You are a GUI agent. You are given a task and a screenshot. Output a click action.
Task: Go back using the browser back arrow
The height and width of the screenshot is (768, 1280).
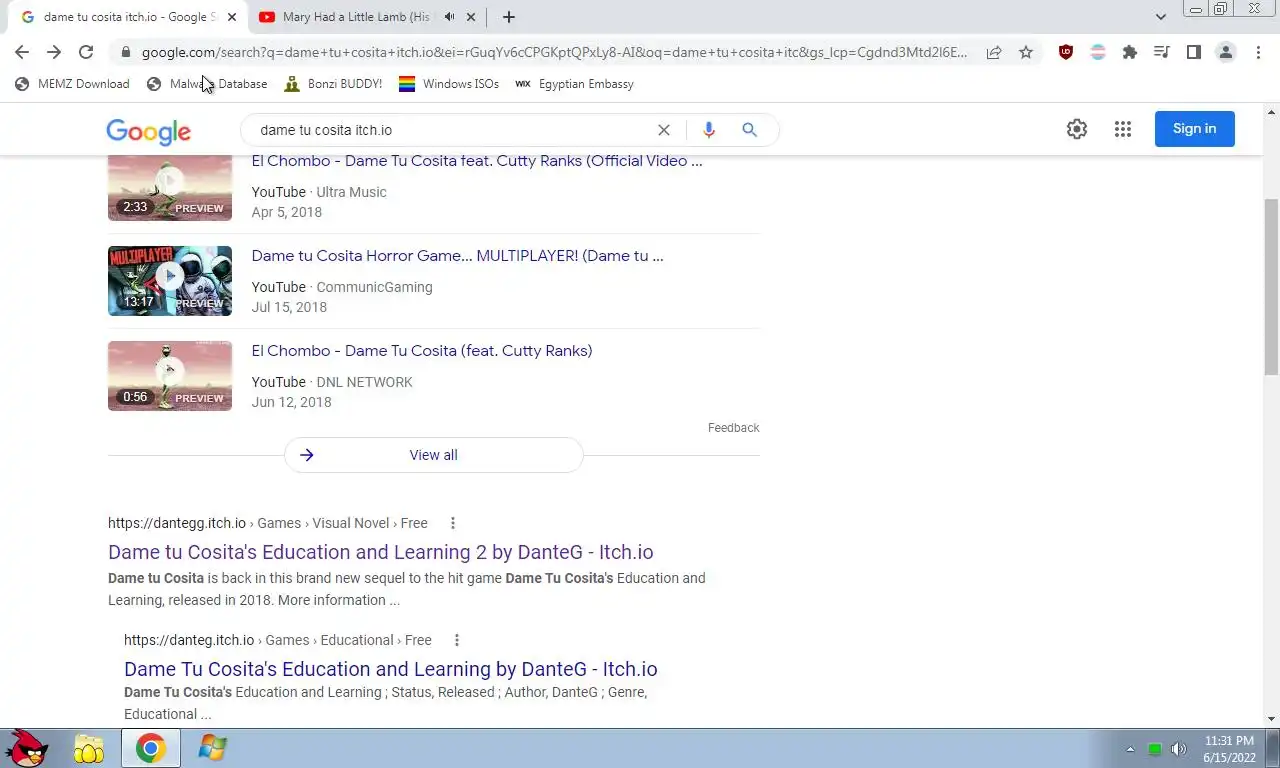[x=22, y=52]
